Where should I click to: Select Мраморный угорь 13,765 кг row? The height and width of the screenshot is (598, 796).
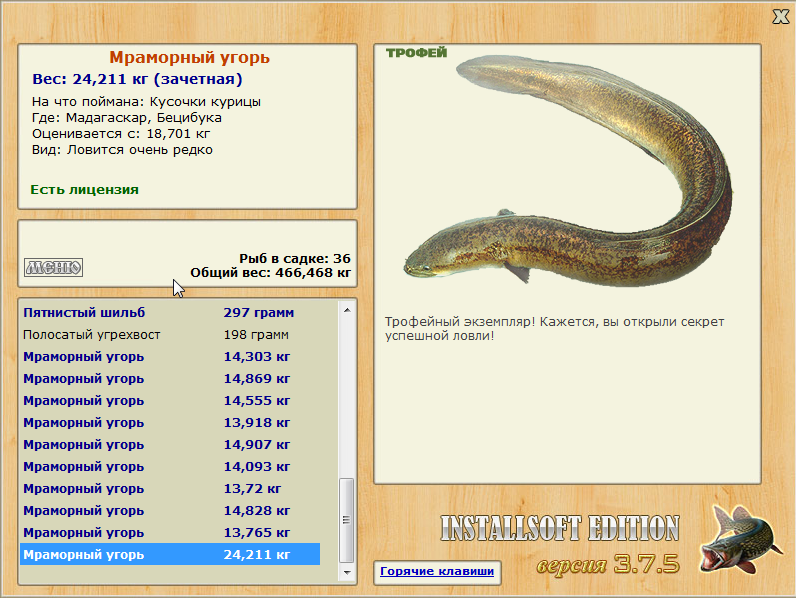pos(170,533)
